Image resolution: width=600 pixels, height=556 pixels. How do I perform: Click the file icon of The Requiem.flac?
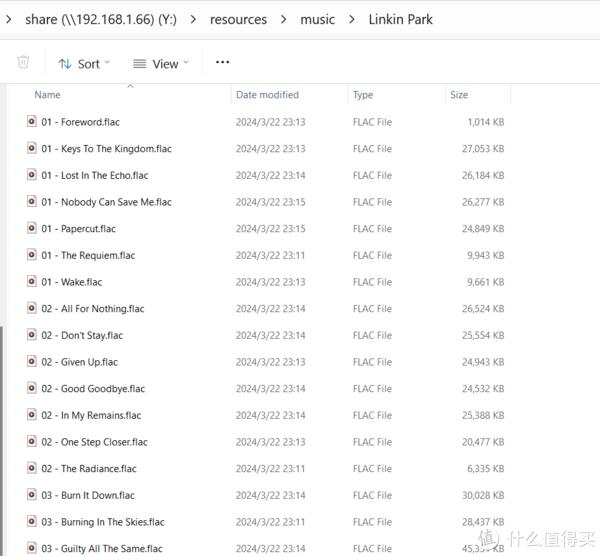pyautogui.click(x=32, y=255)
